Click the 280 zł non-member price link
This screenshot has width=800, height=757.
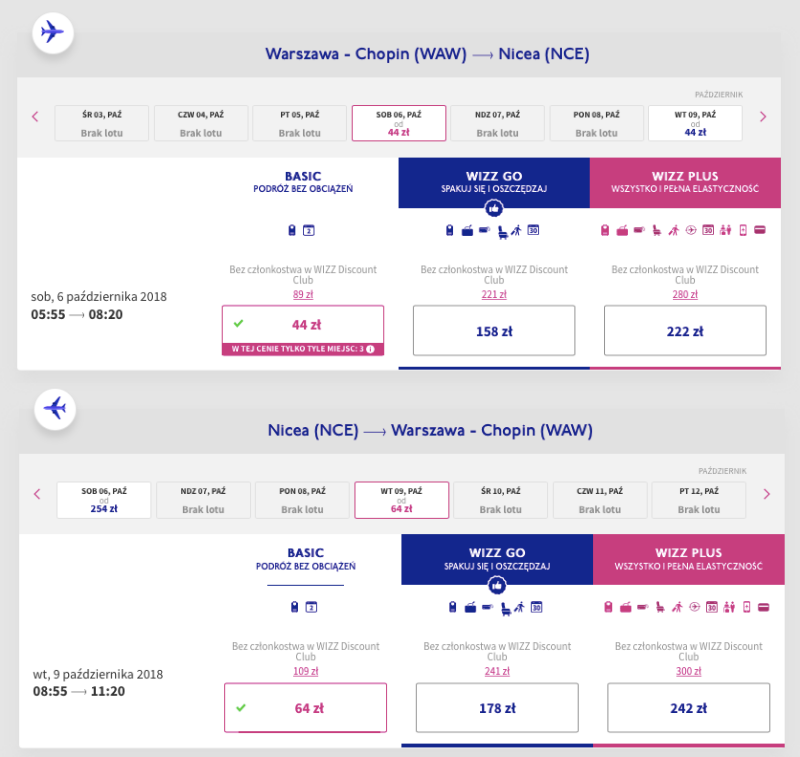click(x=685, y=294)
